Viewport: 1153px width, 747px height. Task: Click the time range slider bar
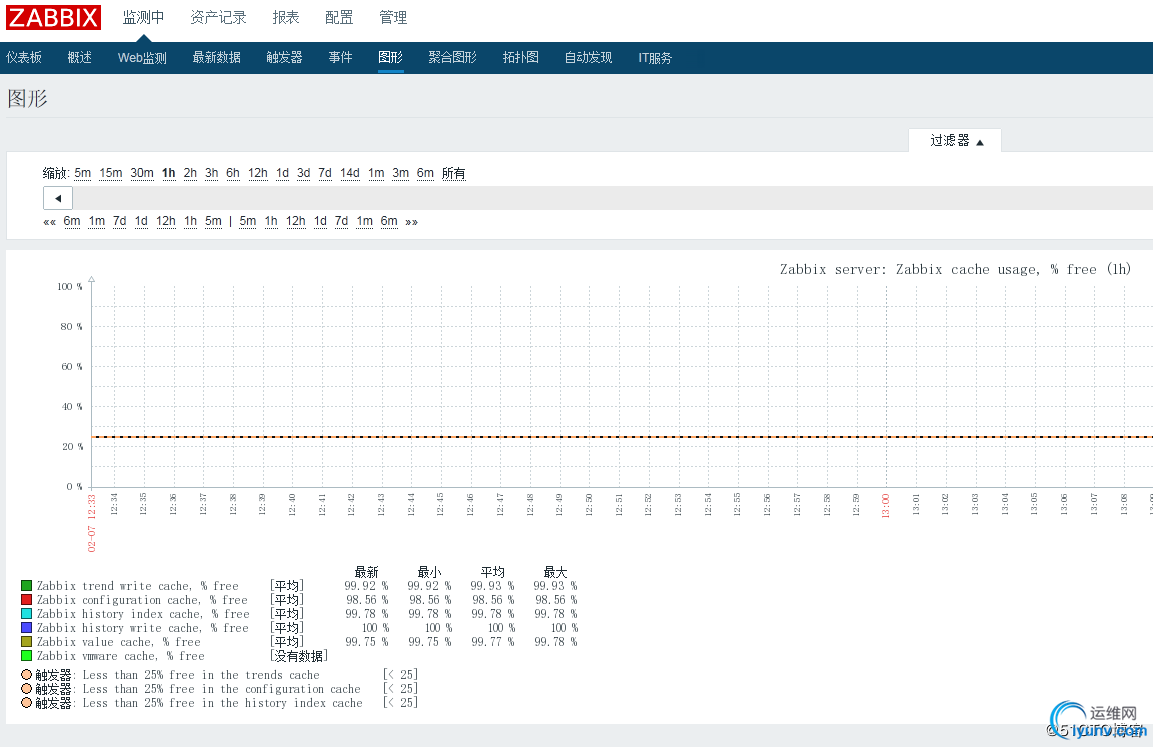click(x=613, y=199)
